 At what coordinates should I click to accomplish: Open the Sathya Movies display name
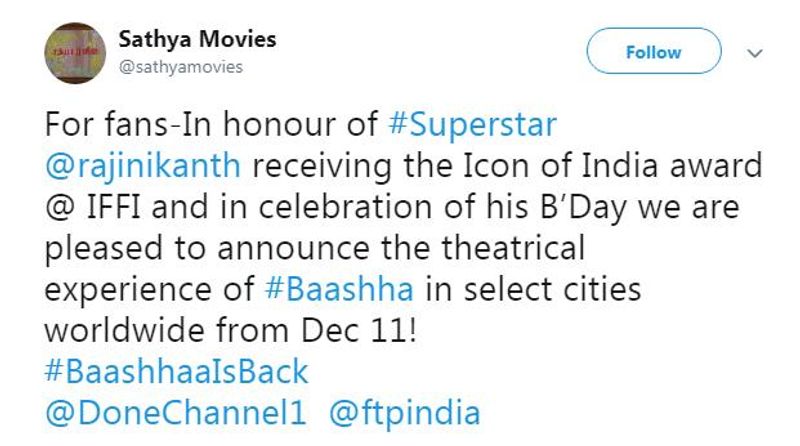pyautogui.click(x=197, y=40)
